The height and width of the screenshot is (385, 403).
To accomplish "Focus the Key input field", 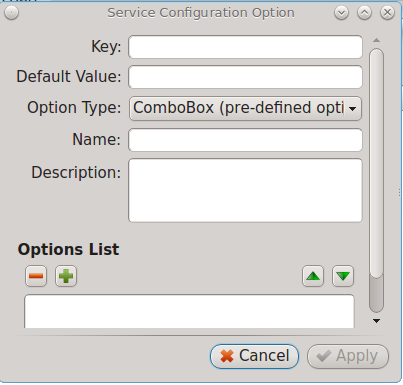I will [x=245, y=47].
